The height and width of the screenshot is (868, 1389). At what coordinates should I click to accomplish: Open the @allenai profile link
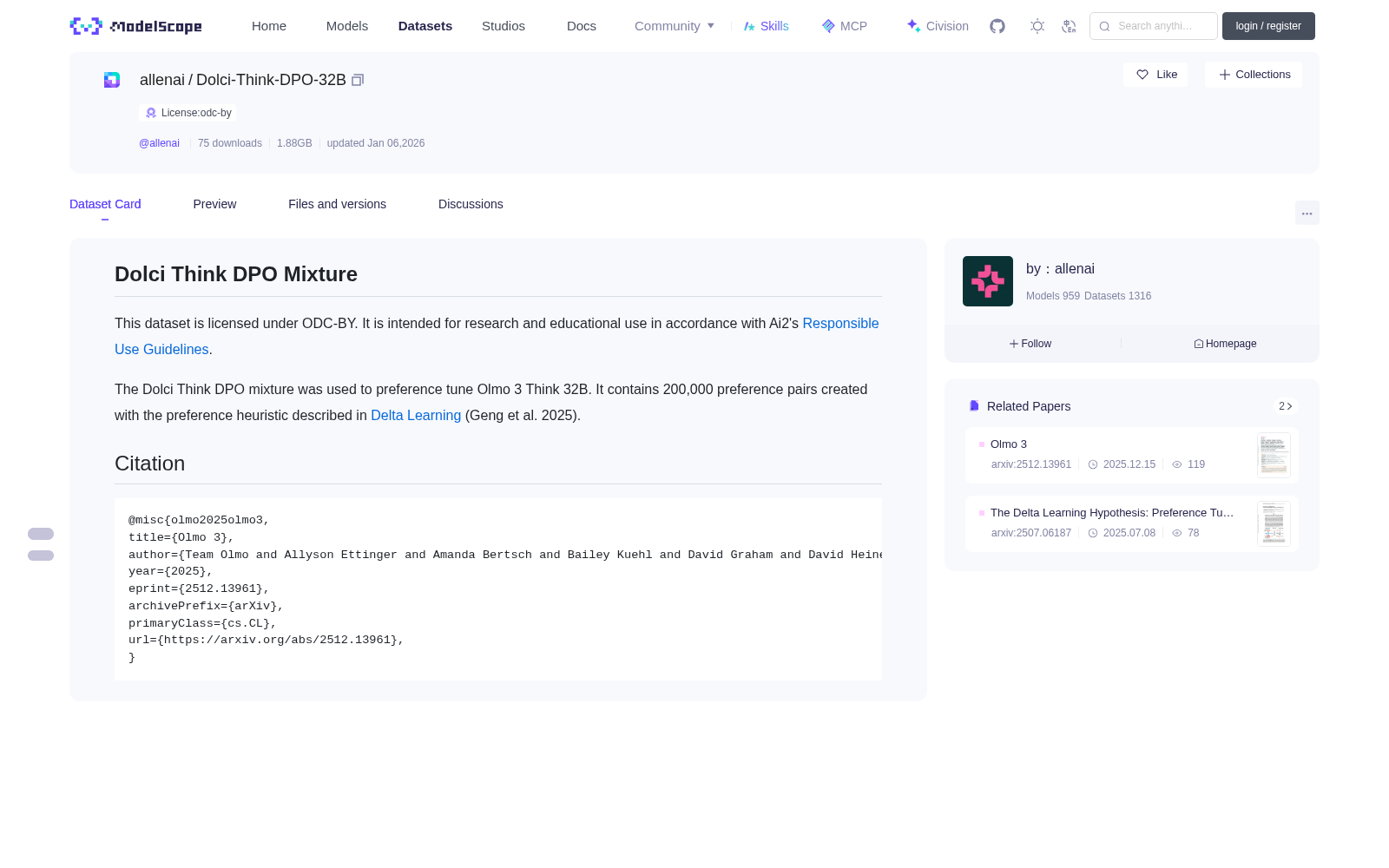[159, 143]
